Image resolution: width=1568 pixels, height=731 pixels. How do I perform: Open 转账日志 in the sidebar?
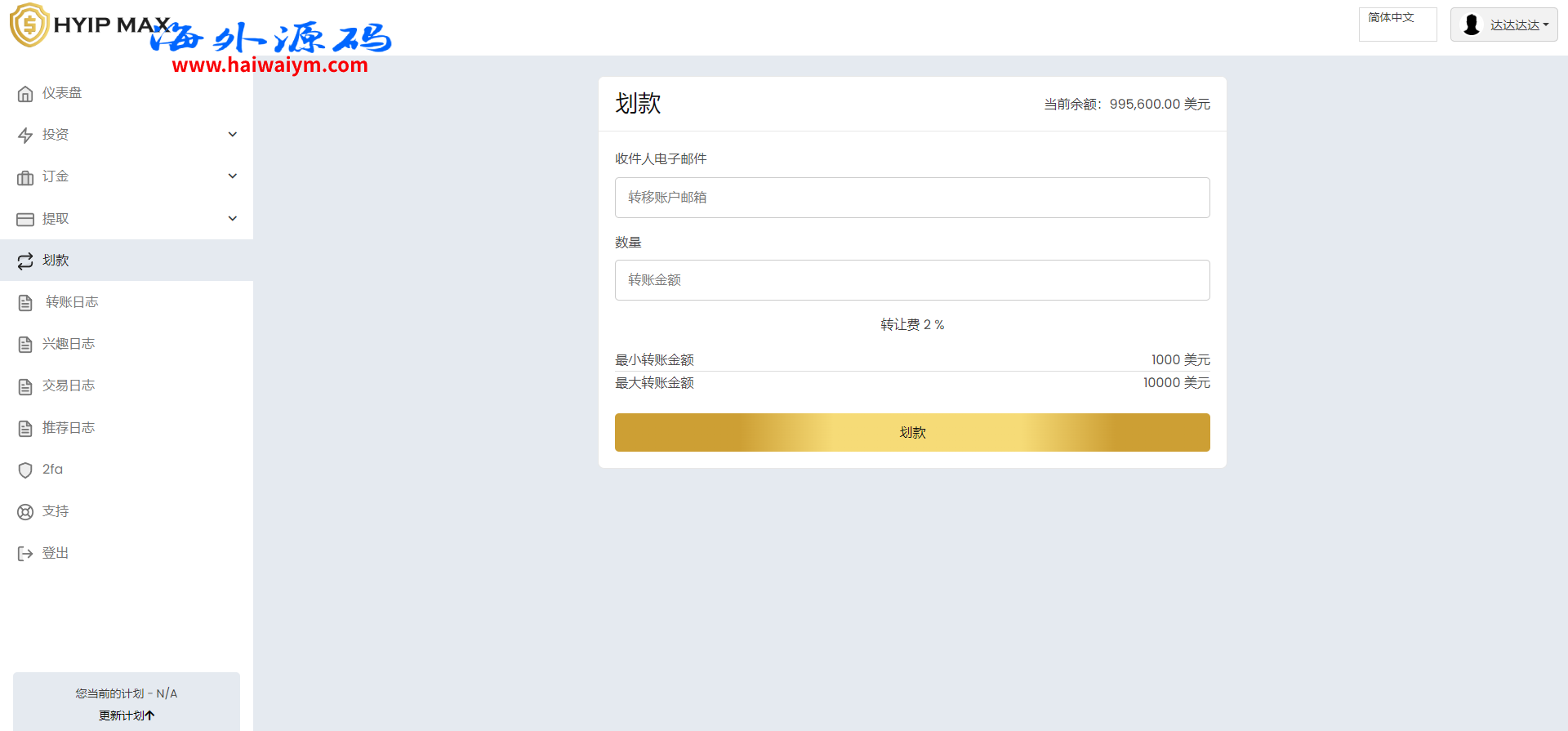72,302
